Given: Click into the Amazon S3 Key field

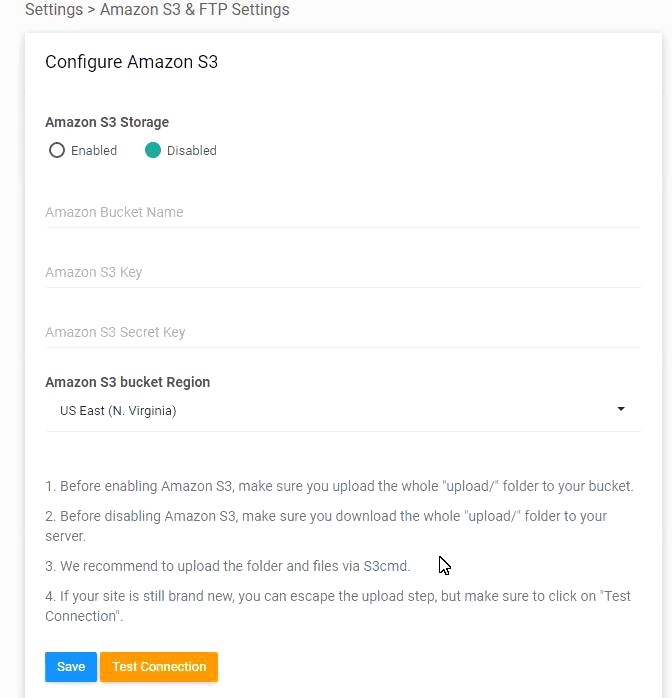Looking at the screenshot, I should (342, 272).
